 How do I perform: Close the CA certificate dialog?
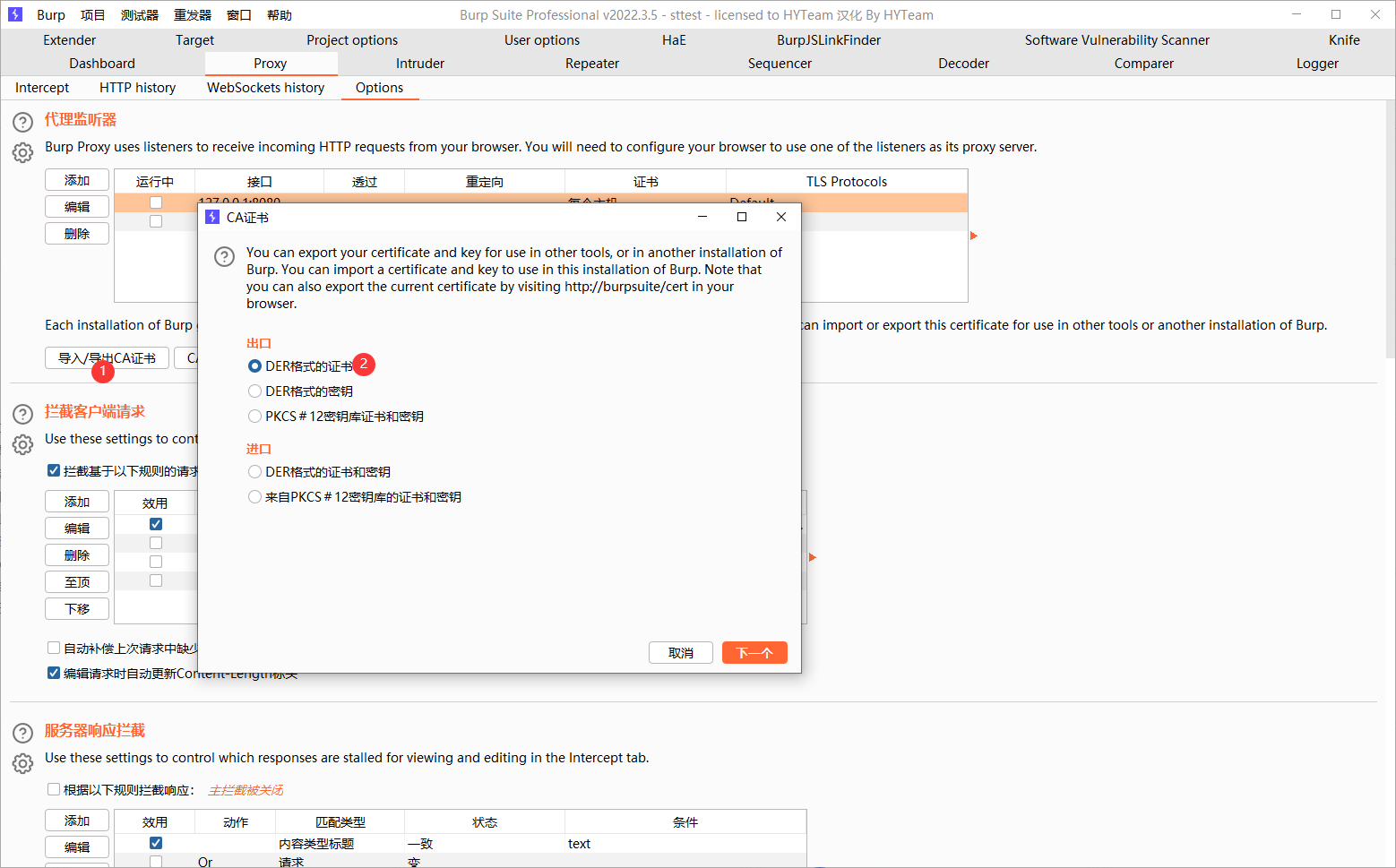[x=781, y=217]
